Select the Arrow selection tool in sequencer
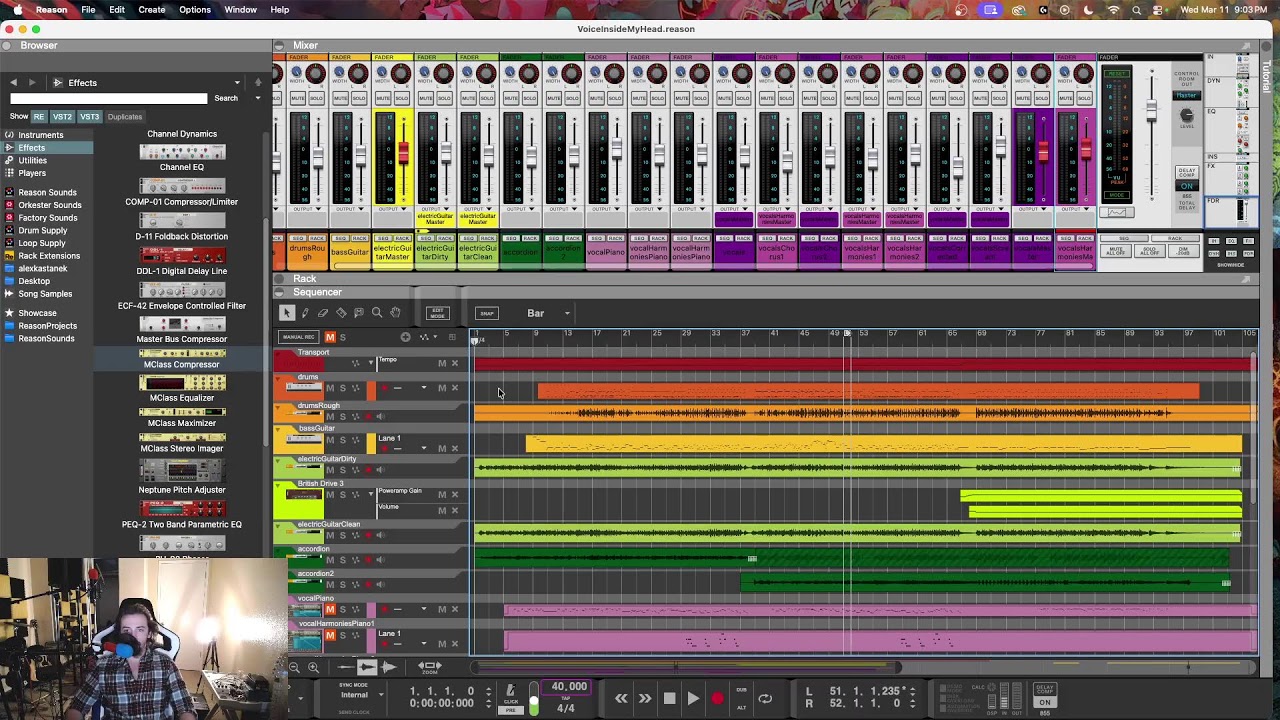This screenshot has width=1280, height=720. coord(287,313)
